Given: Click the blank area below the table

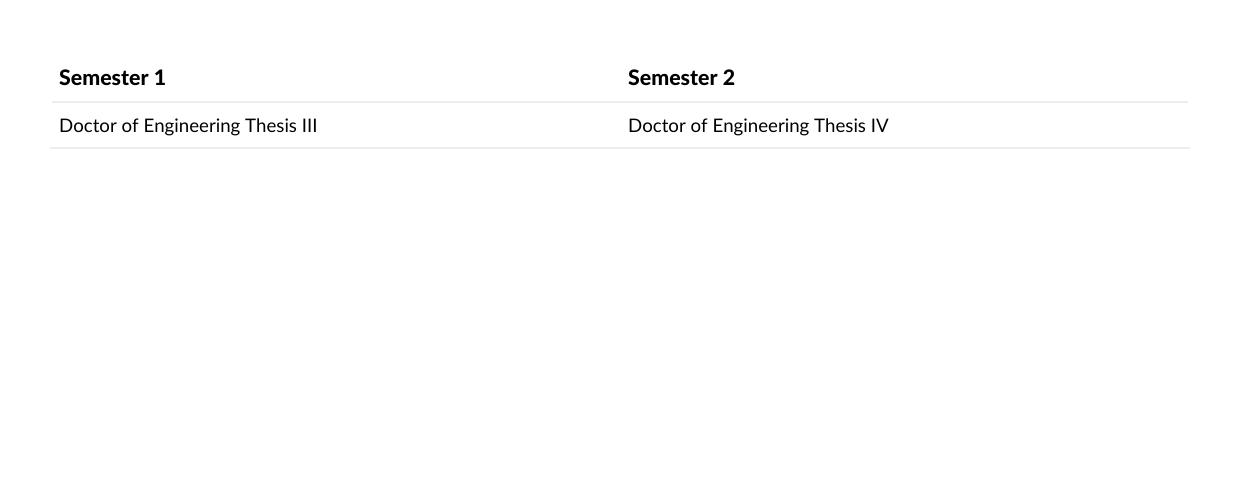Looking at the screenshot, I should [x=620, y=320].
